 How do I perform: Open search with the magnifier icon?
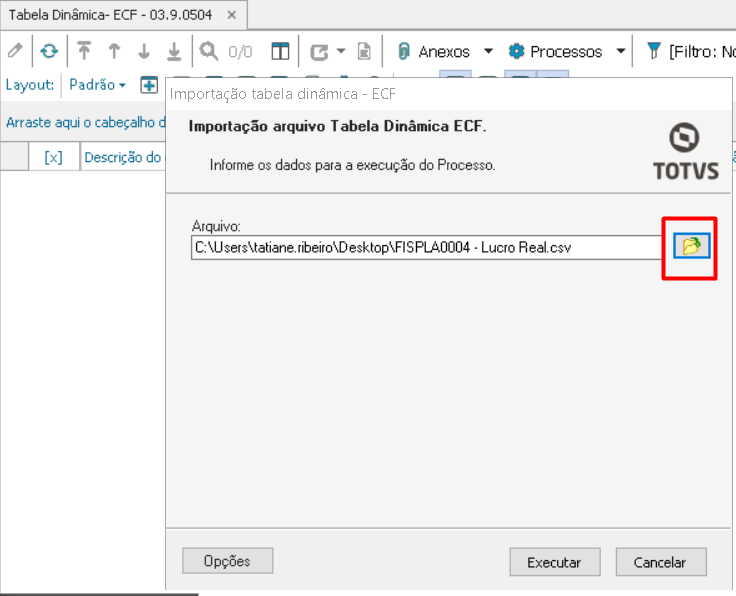point(209,51)
